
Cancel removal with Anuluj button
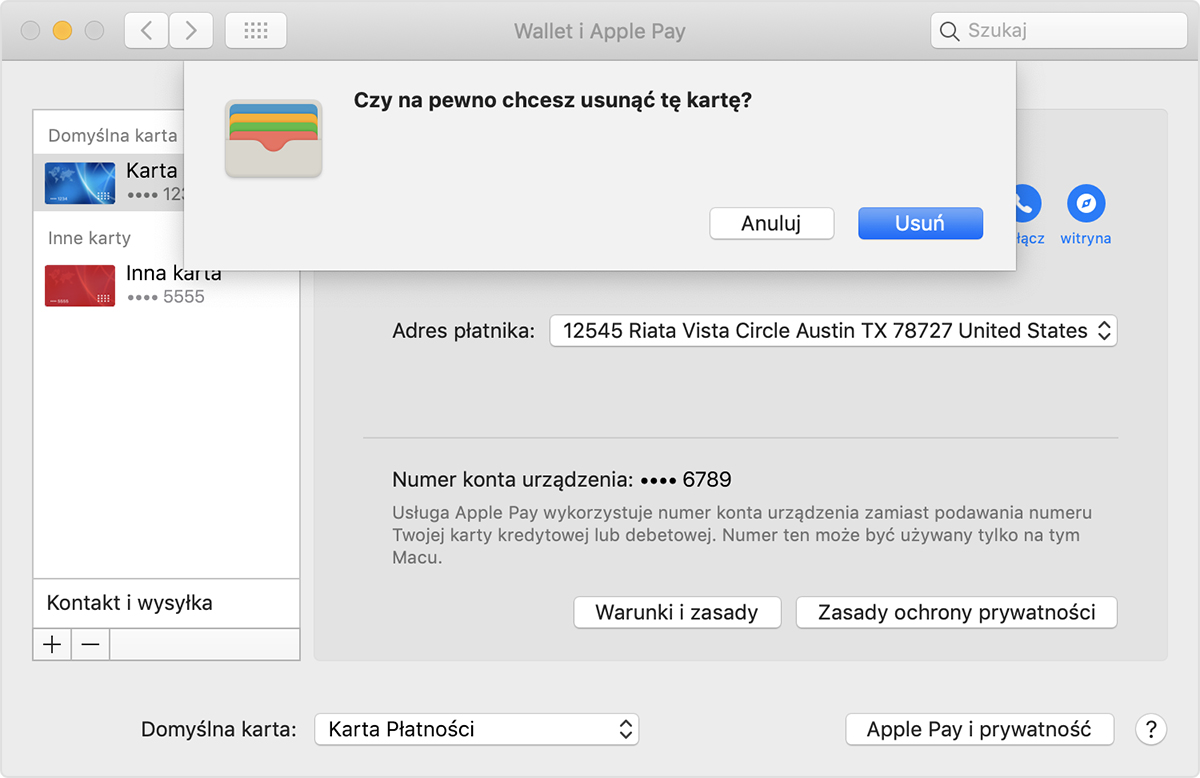[x=771, y=223]
